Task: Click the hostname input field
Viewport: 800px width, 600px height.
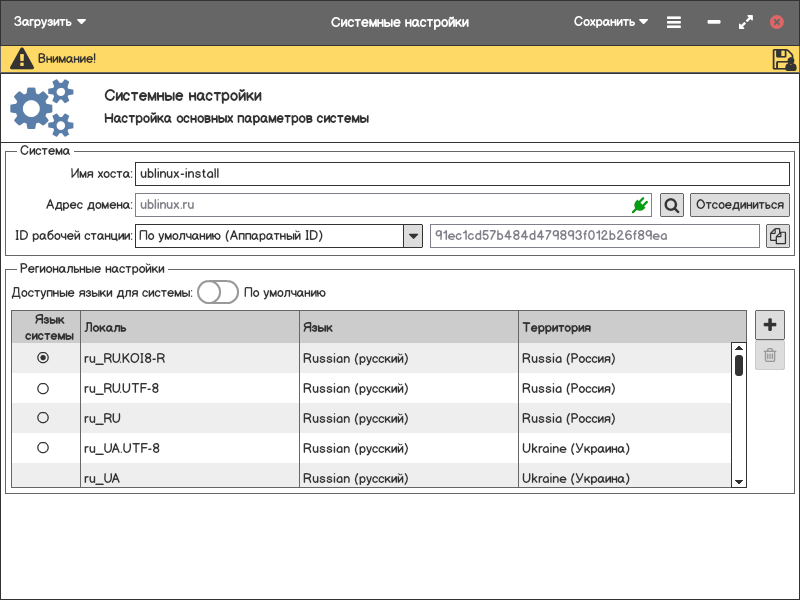Action: 462,173
